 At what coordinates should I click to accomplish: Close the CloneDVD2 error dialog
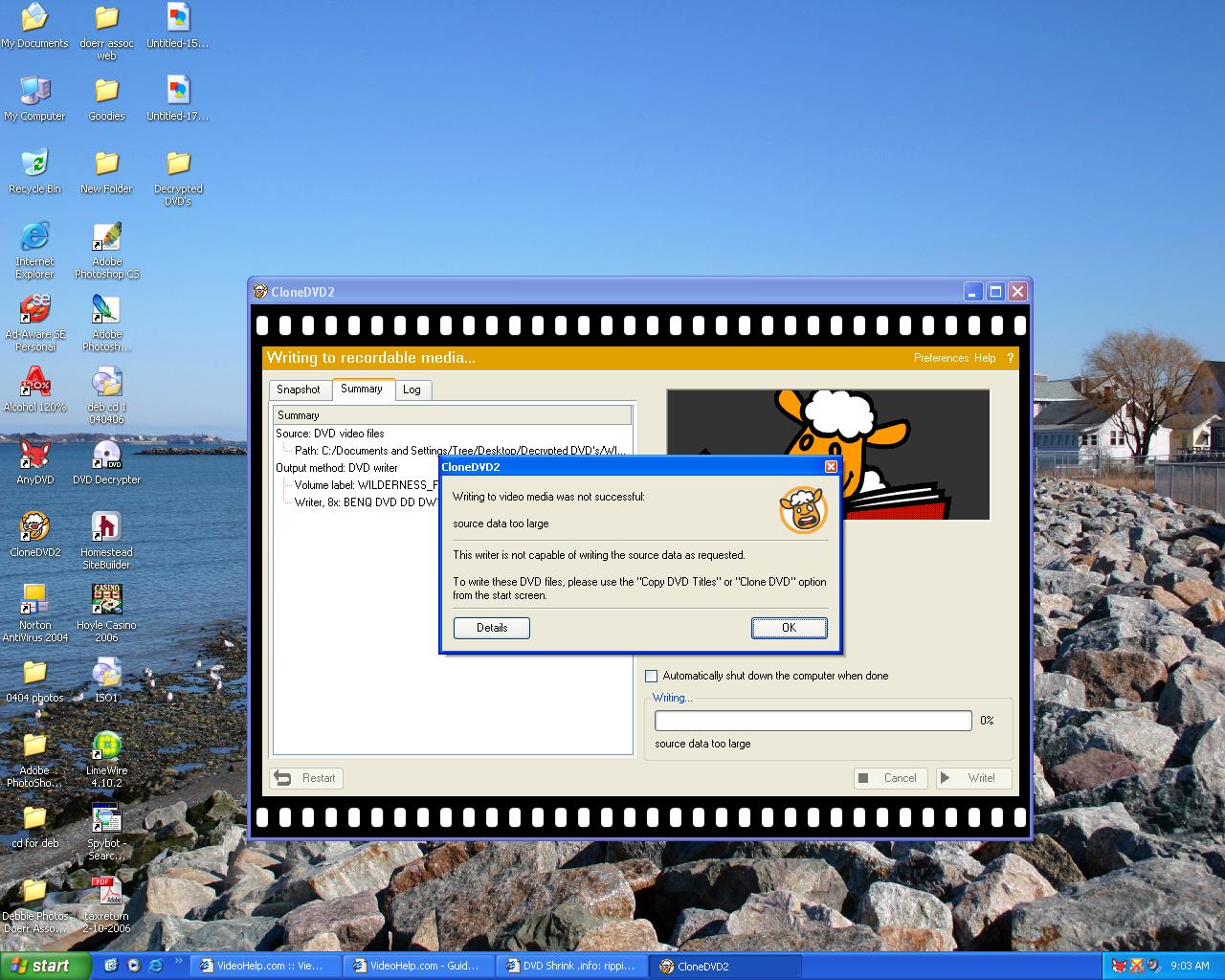(x=831, y=466)
